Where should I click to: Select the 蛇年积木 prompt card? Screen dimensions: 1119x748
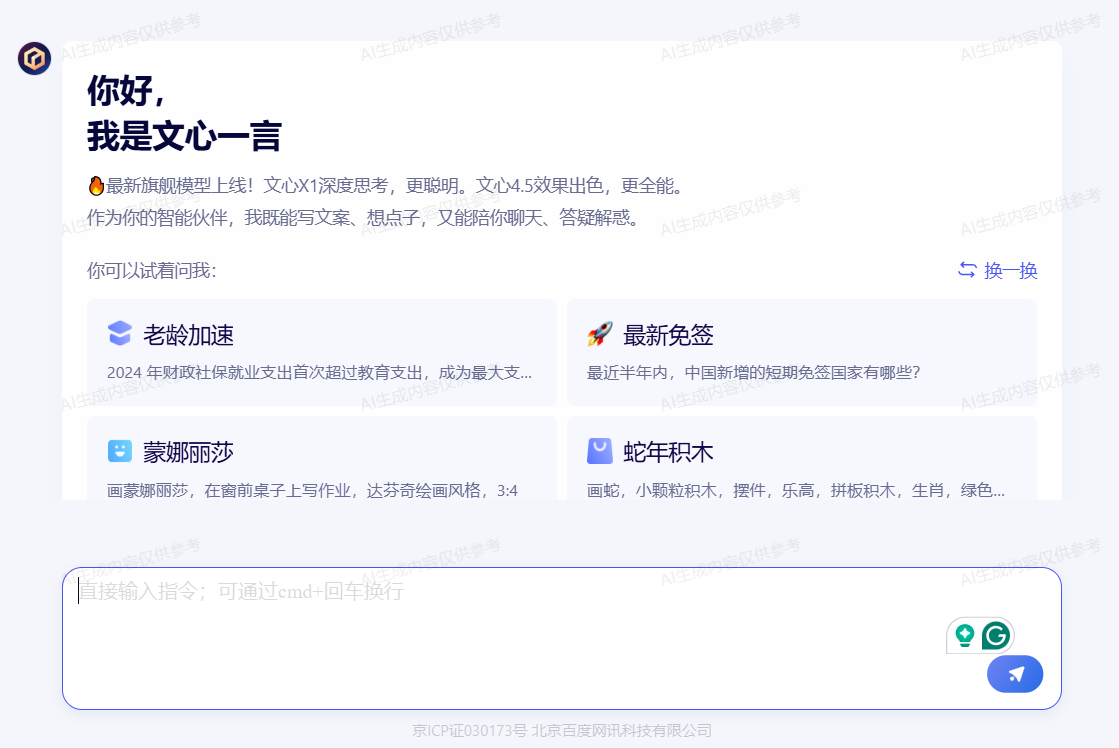[x=801, y=465]
